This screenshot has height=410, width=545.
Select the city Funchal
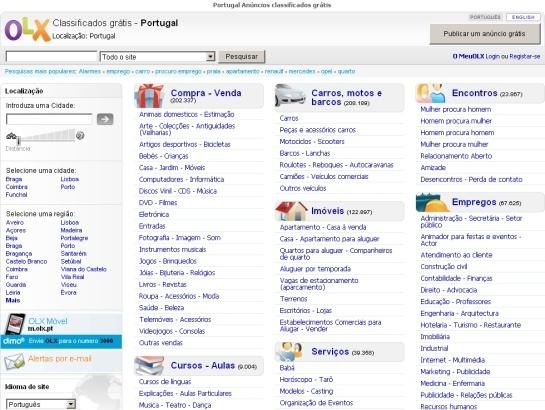[16, 195]
